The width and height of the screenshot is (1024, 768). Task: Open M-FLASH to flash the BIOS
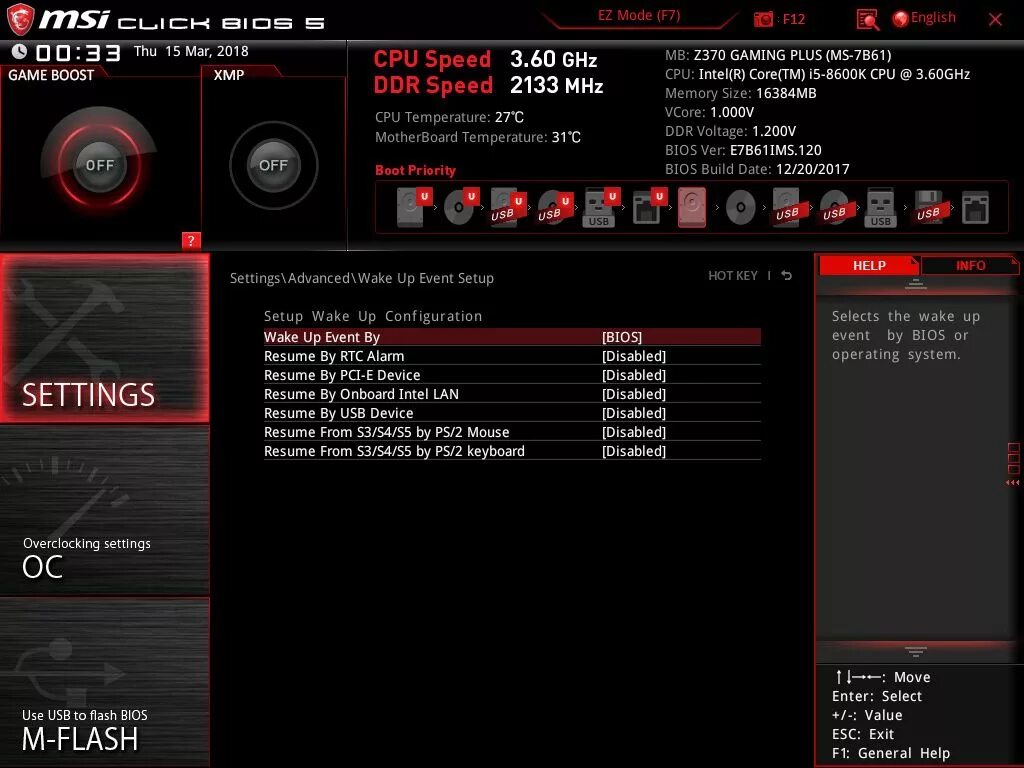click(104, 682)
